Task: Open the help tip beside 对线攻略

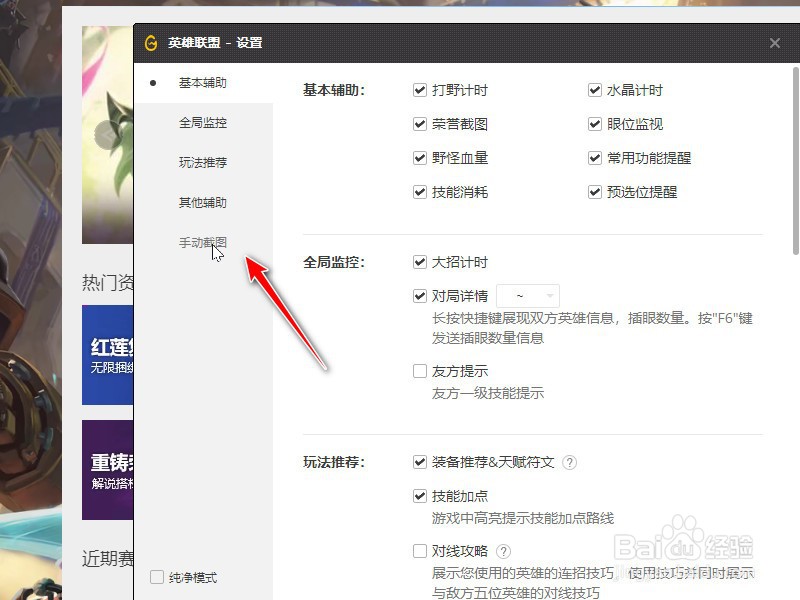Action: coord(503,549)
